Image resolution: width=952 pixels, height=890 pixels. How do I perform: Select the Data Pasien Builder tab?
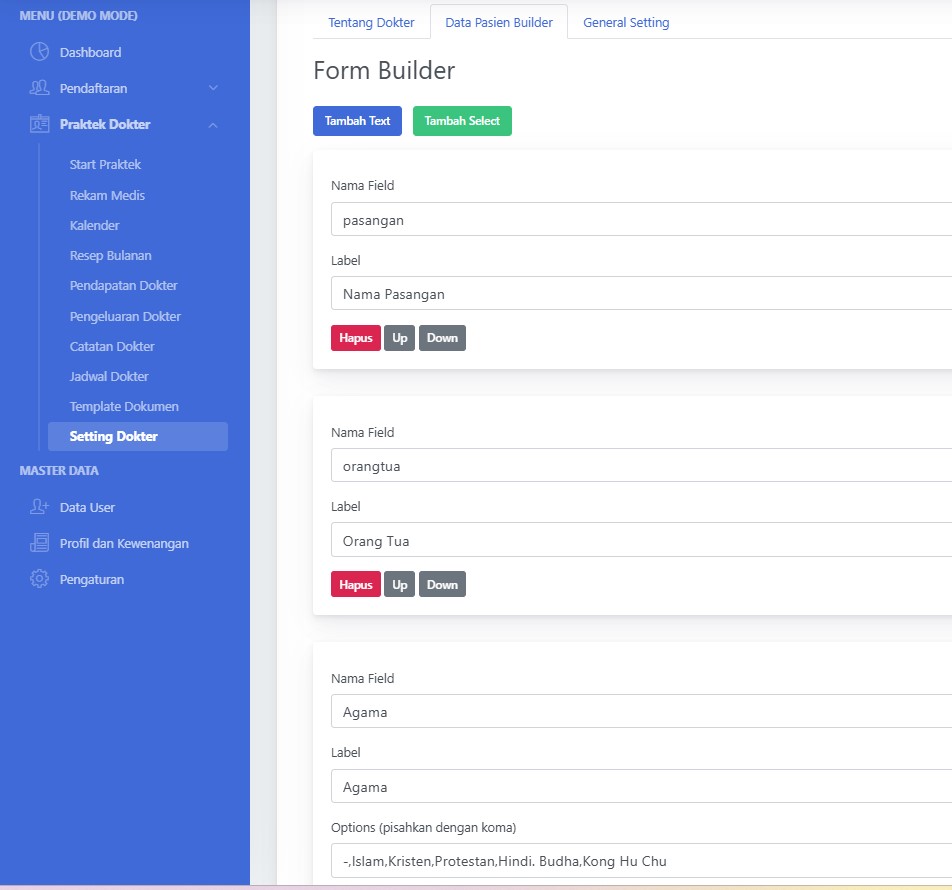(x=499, y=22)
